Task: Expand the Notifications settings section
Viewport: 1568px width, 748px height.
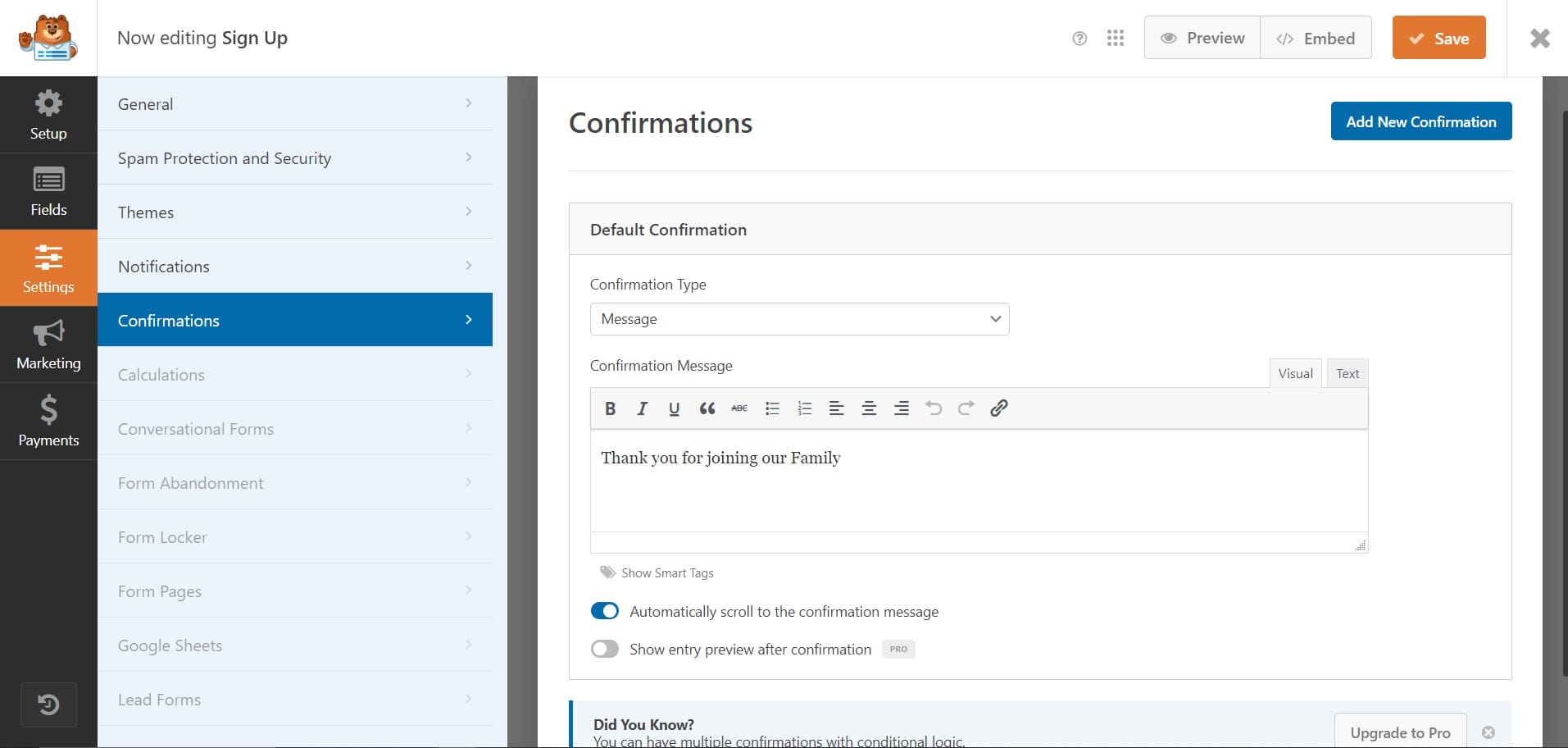Action: click(x=295, y=267)
